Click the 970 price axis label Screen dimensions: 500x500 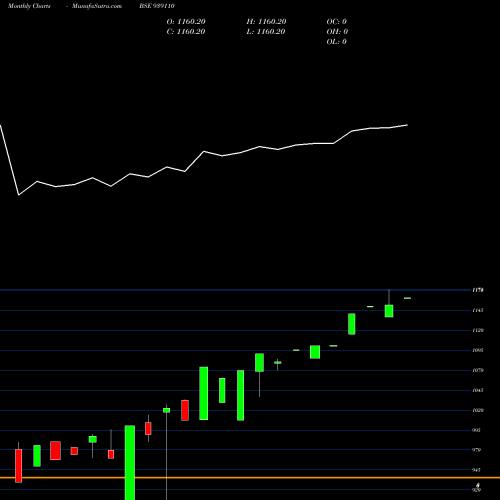coord(477,450)
